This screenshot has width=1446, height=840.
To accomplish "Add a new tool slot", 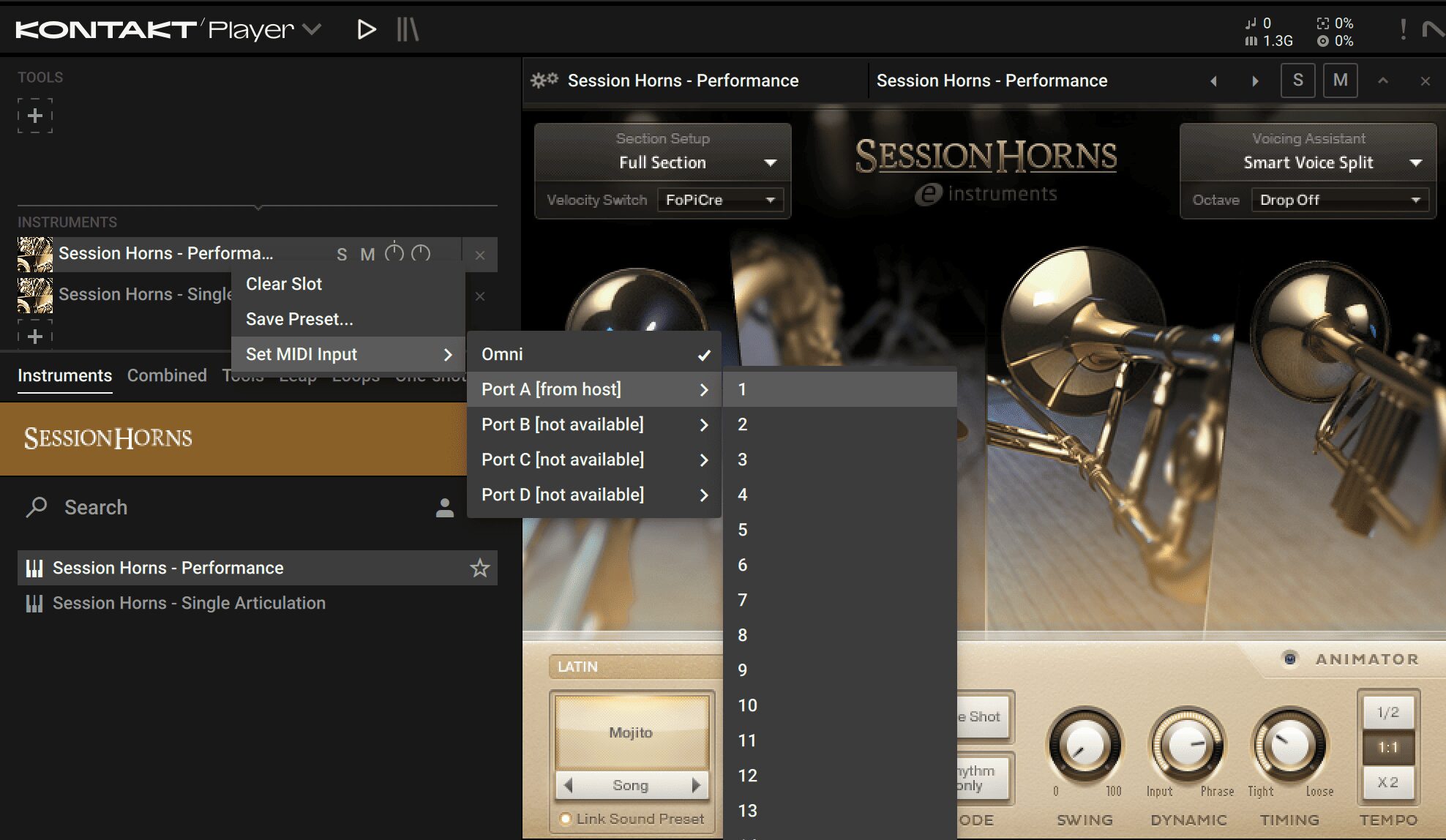I will [x=35, y=116].
